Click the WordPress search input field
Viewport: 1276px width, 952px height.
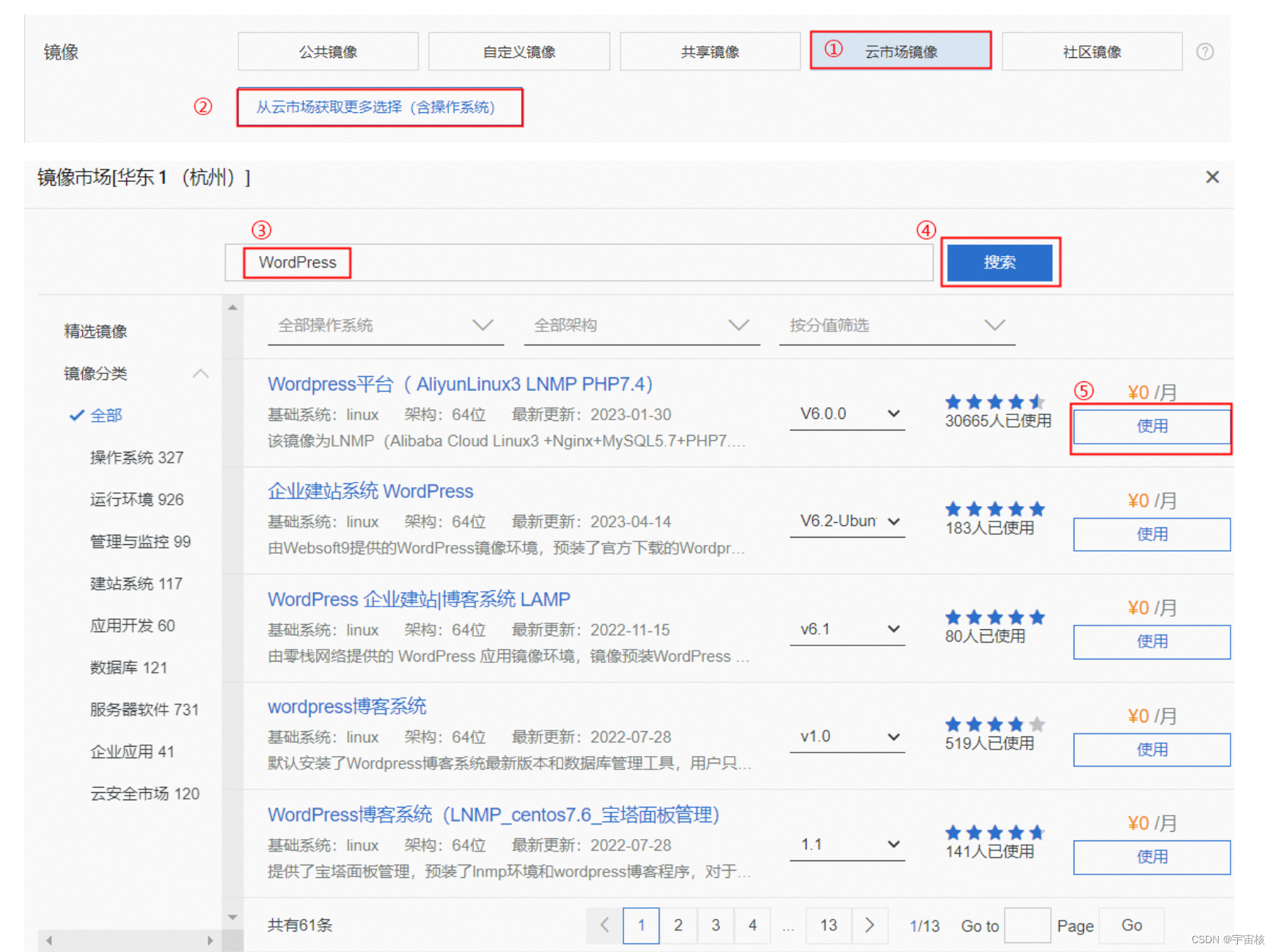579,263
